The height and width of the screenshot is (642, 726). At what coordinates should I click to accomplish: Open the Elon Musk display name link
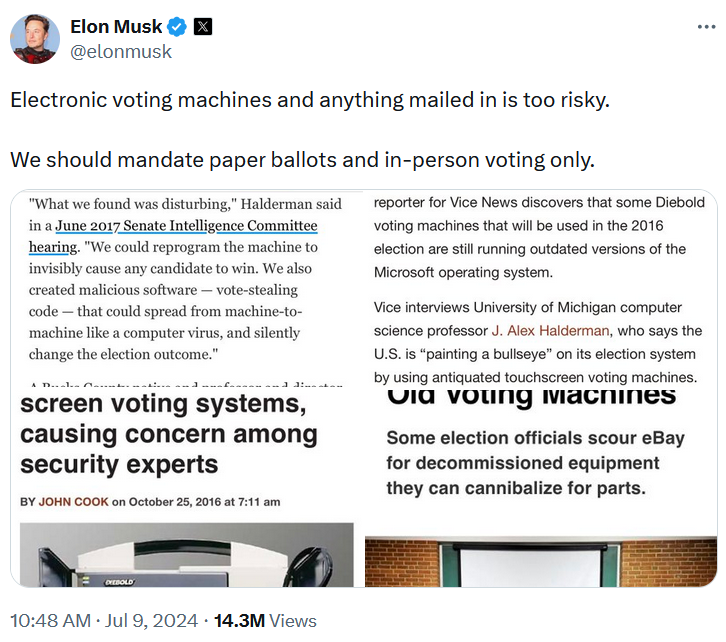pos(114,27)
